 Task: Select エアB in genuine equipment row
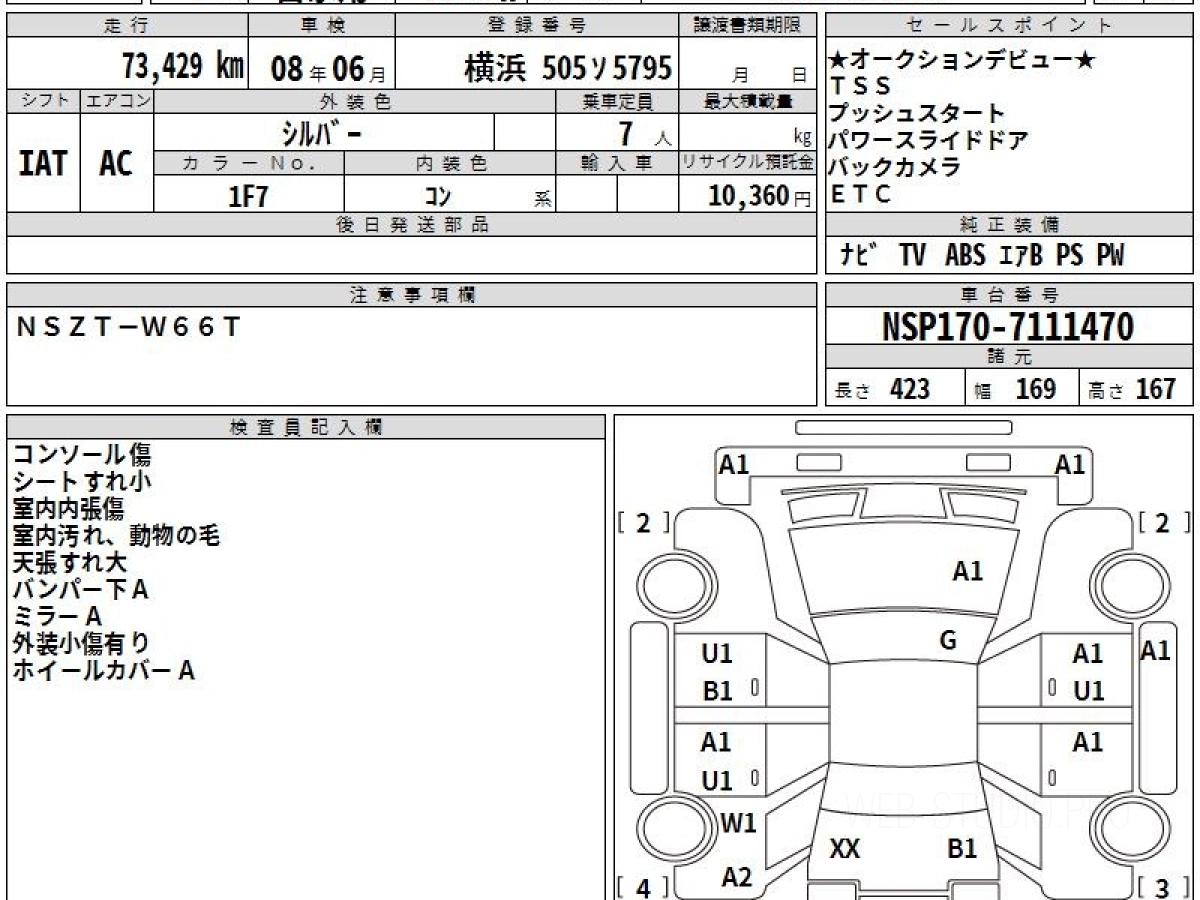[x=1021, y=256]
